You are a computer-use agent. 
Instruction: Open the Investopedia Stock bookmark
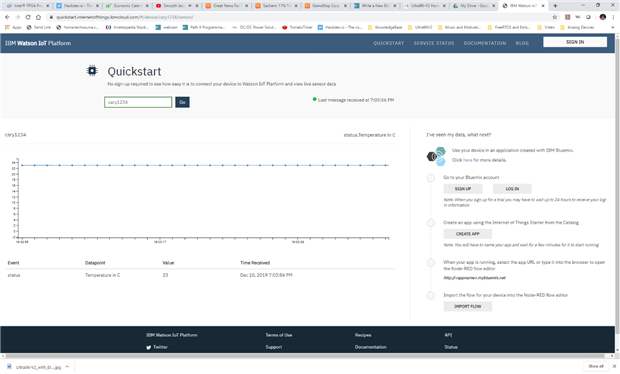(127, 27)
